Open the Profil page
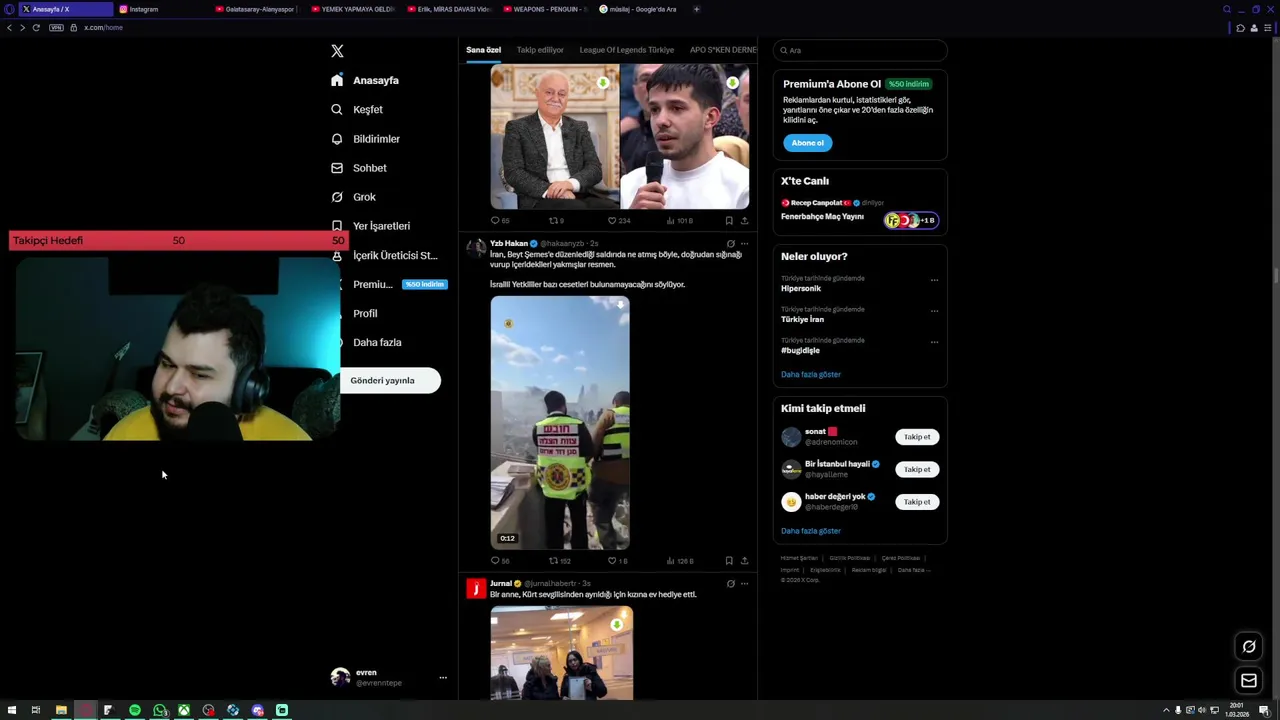Viewport: 1280px width, 720px height. [x=364, y=313]
